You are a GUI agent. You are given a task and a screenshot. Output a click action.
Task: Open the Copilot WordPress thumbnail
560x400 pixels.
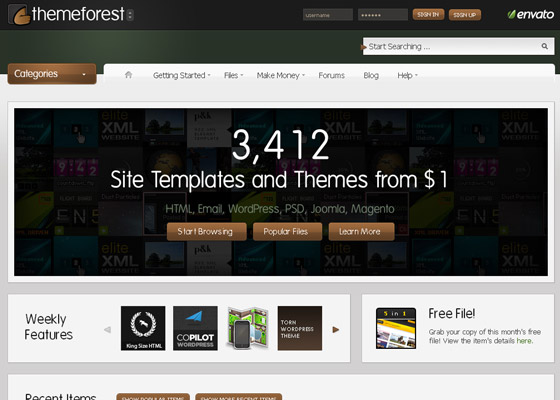coord(195,328)
